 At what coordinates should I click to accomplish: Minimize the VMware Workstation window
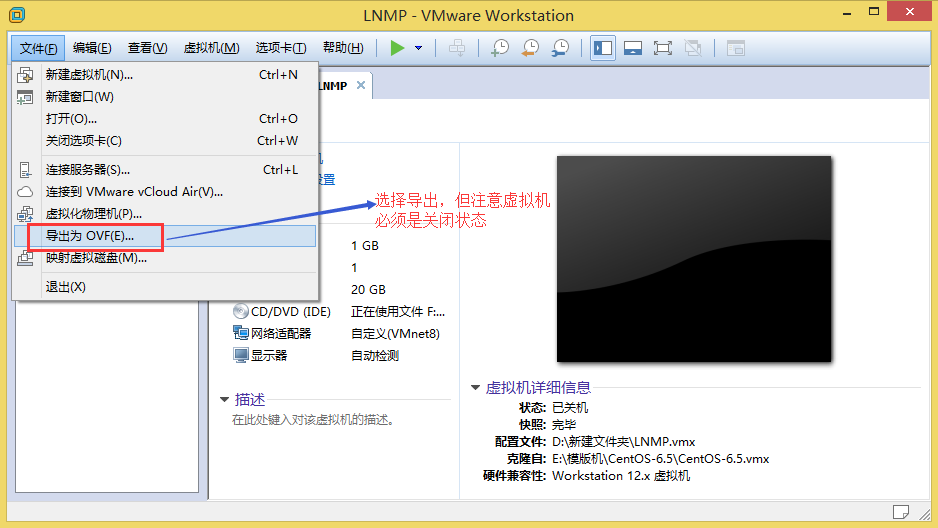click(x=846, y=13)
